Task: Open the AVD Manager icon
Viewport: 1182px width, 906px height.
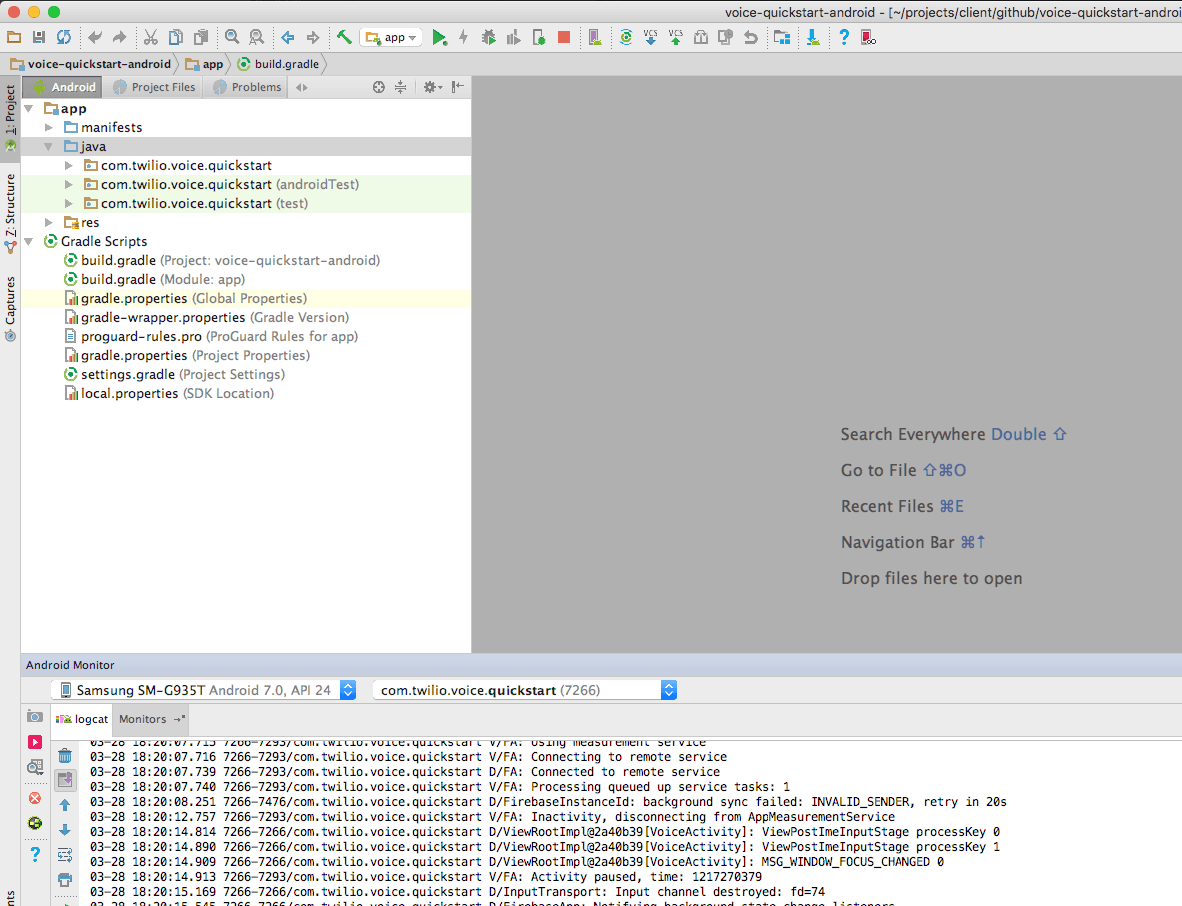Action: tap(594, 37)
